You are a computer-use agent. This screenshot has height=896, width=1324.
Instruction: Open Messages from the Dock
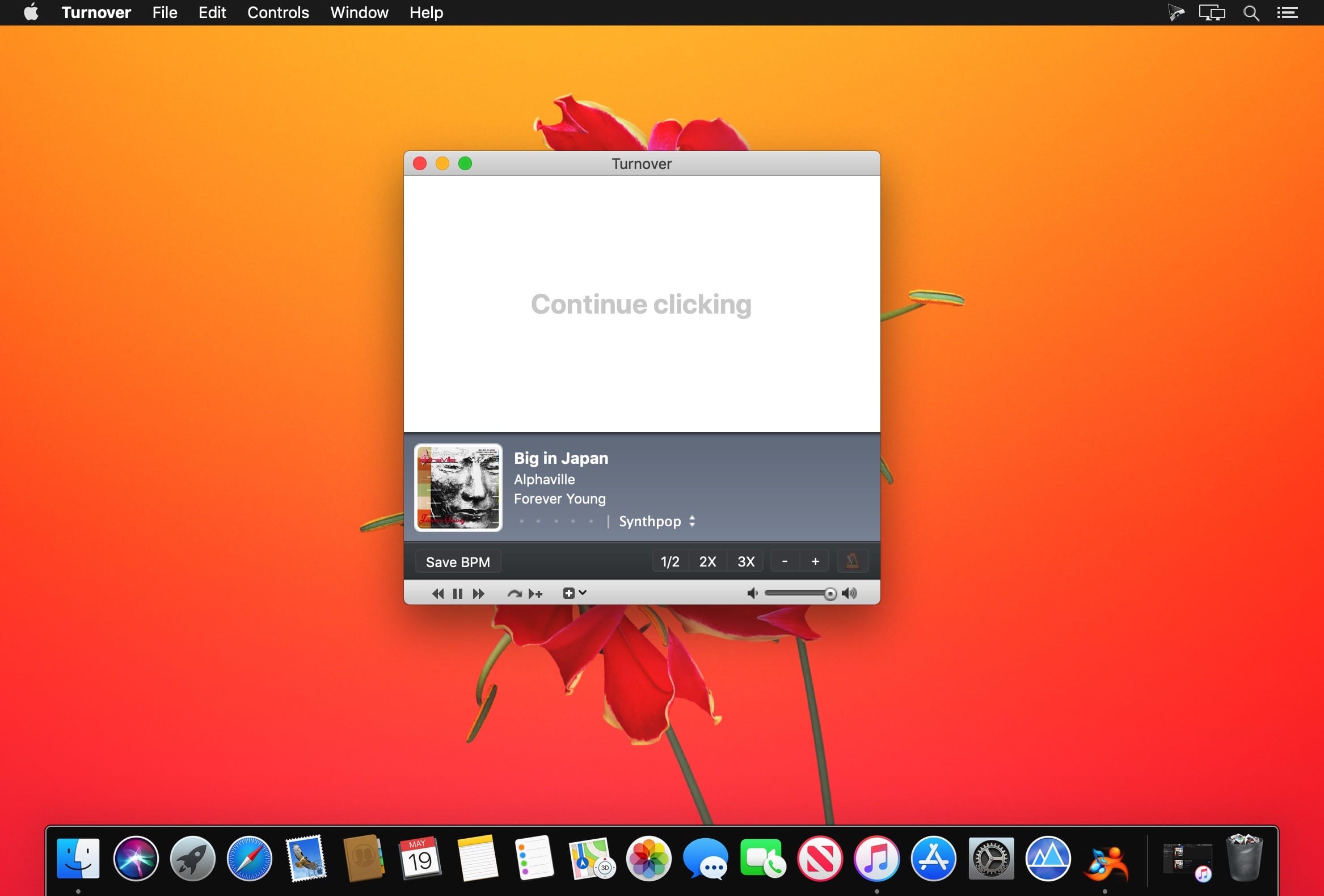[x=705, y=859]
